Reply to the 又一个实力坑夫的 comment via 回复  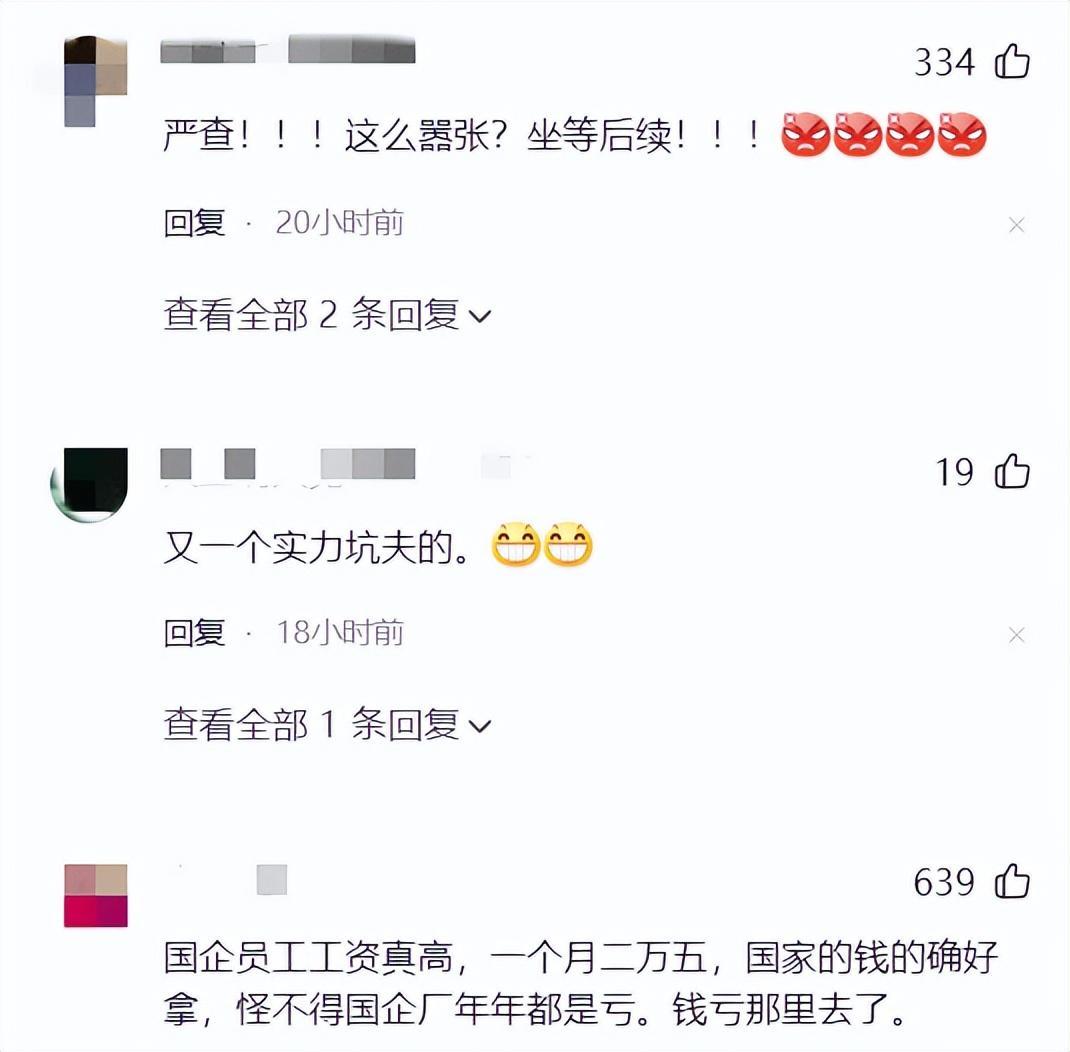(x=194, y=633)
